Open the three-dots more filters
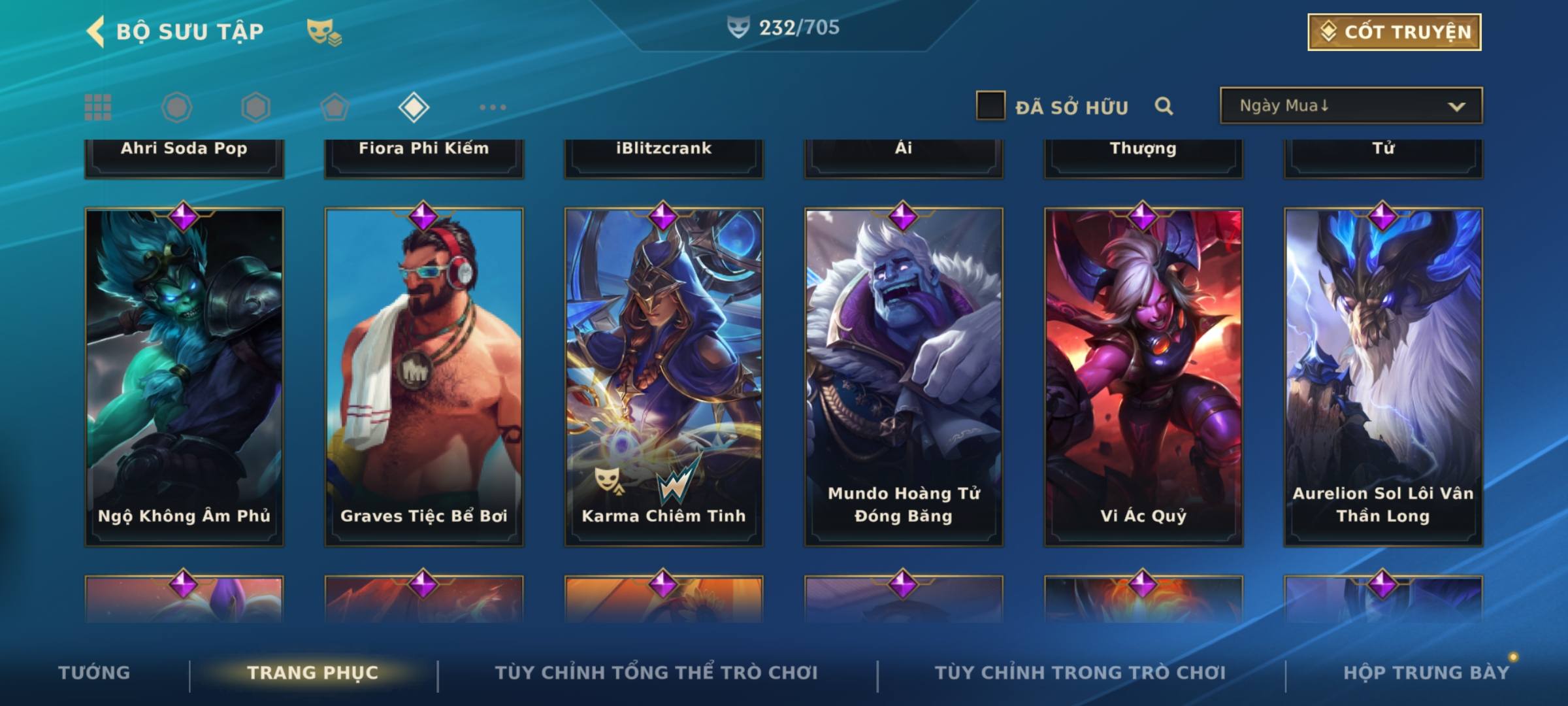Viewport: 1568px width, 706px height. tap(493, 107)
